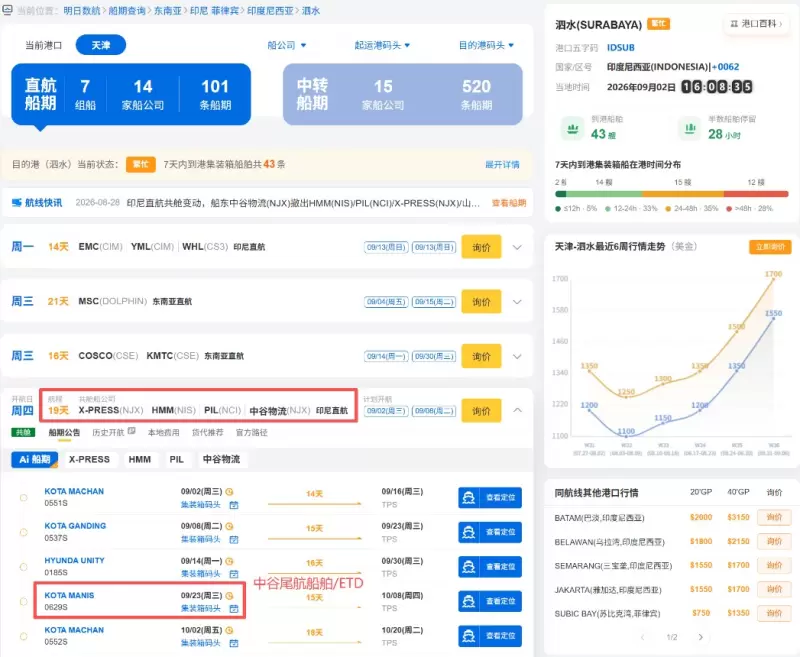Open the 展开详情 link
This screenshot has width=800, height=657.
coord(502,164)
